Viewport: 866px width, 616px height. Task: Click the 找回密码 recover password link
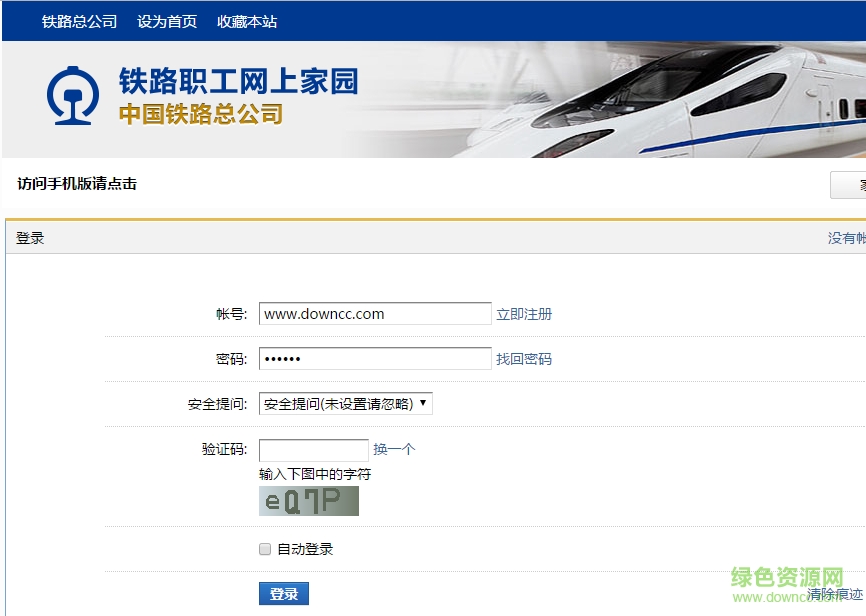524,359
